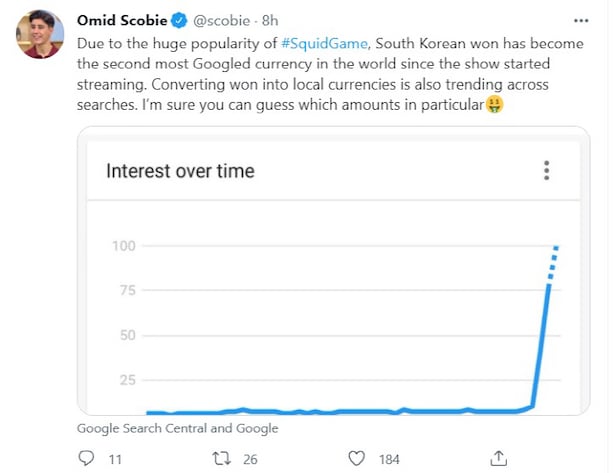Like the tweet with the heart icon
This screenshot has height=473, width=616.
point(356,458)
